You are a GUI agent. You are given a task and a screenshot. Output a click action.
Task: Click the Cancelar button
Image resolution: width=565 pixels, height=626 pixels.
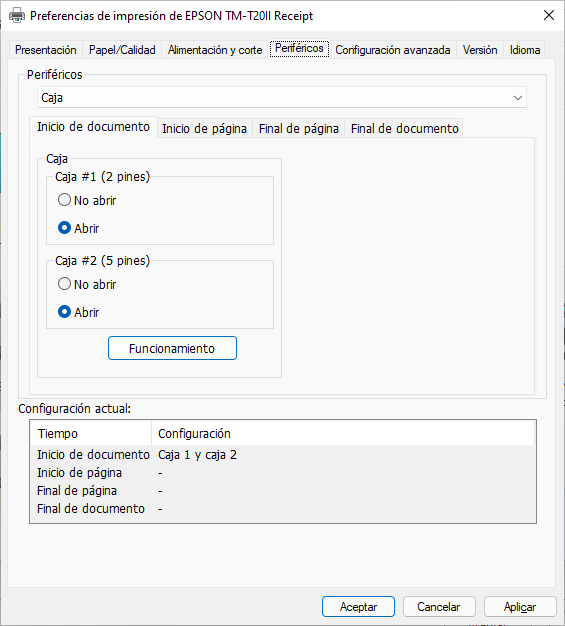point(439,606)
